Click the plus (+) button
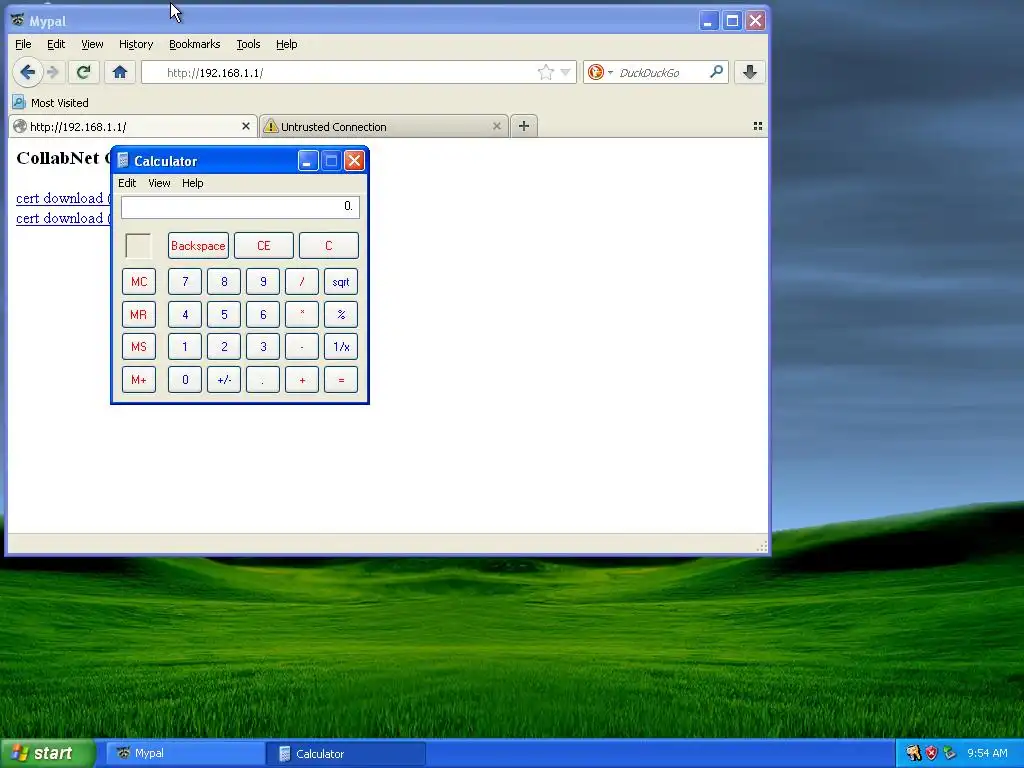Image resolution: width=1024 pixels, height=768 pixels. pyautogui.click(x=302, y=379)
